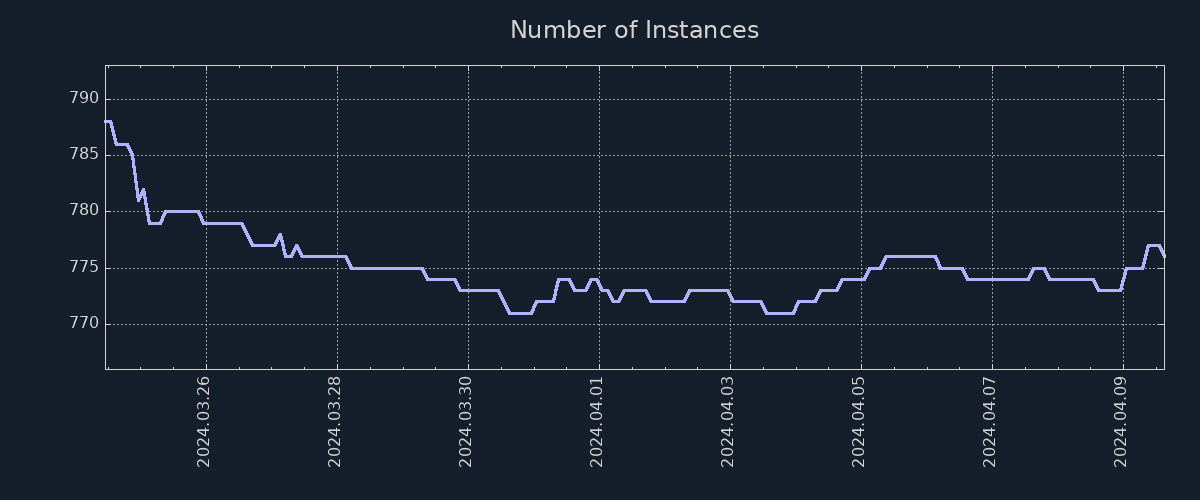This screenshot has width=1200, height=500.
Task: Click the 2024.03.28 x-axis date
Action: (x=335, y=421)
